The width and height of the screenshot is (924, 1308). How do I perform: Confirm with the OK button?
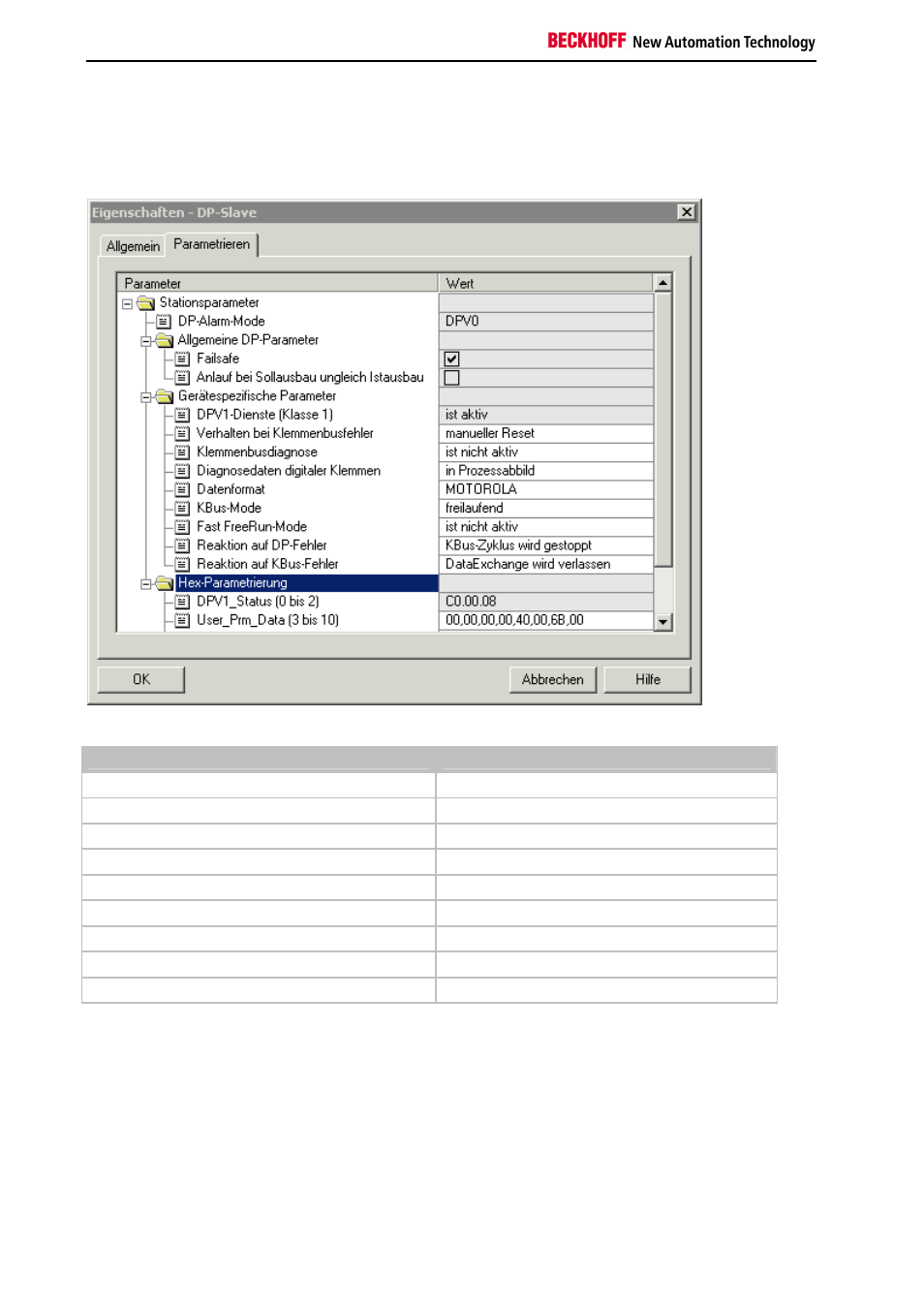(141, 679)
